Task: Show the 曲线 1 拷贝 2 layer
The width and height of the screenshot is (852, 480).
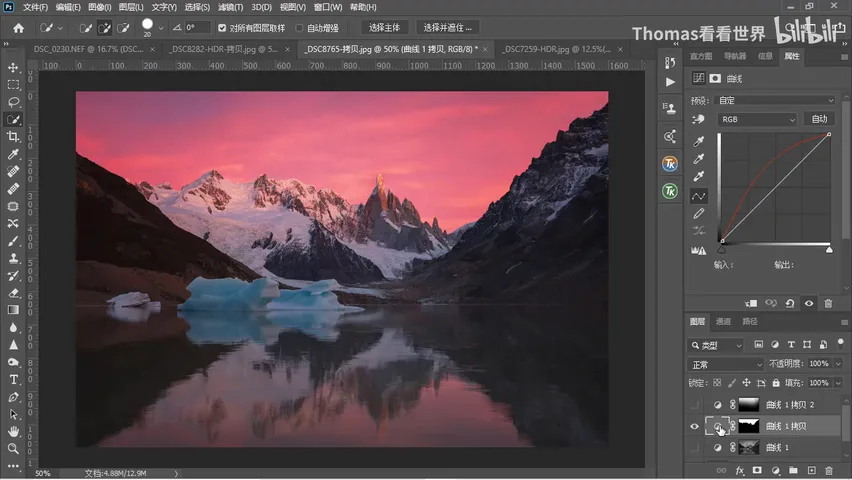Action: coord(694,405)
